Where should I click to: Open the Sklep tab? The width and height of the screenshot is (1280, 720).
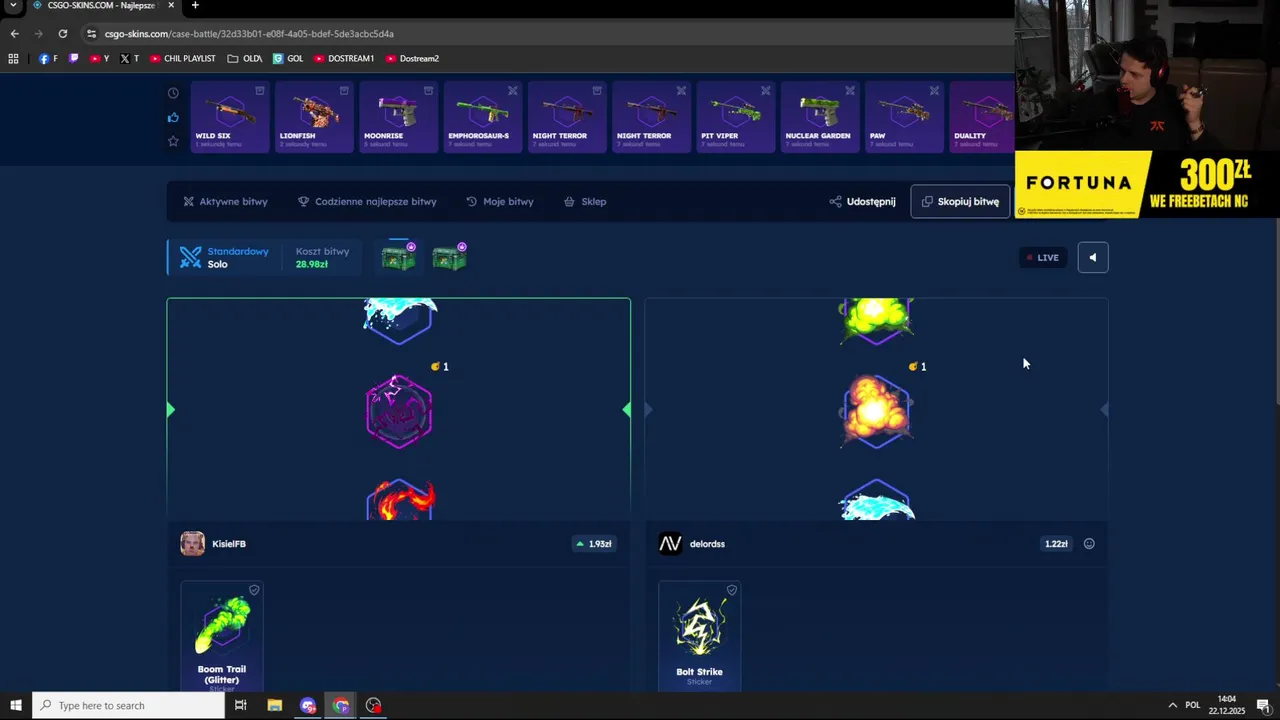click(x=585, y=201)
